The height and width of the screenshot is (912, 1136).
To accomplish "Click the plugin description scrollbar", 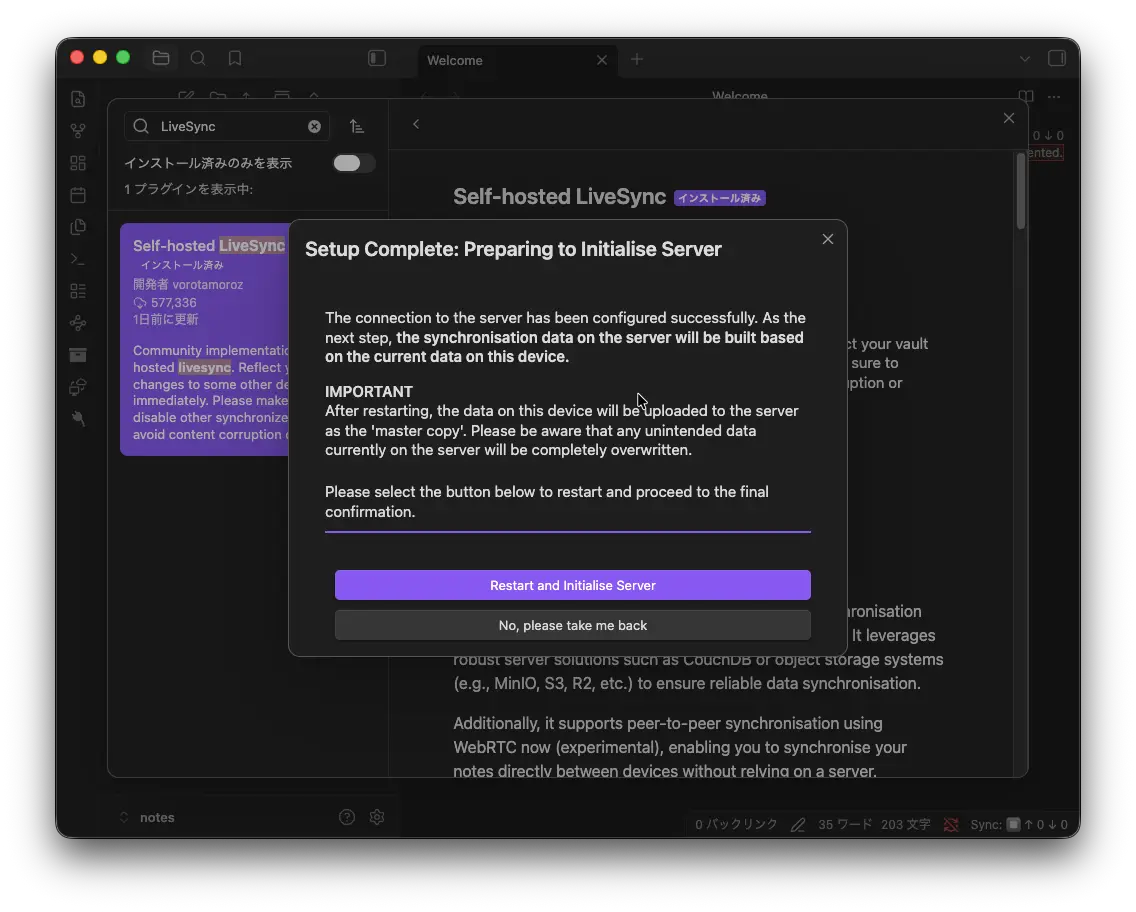I will click(x=1020, y=191).
